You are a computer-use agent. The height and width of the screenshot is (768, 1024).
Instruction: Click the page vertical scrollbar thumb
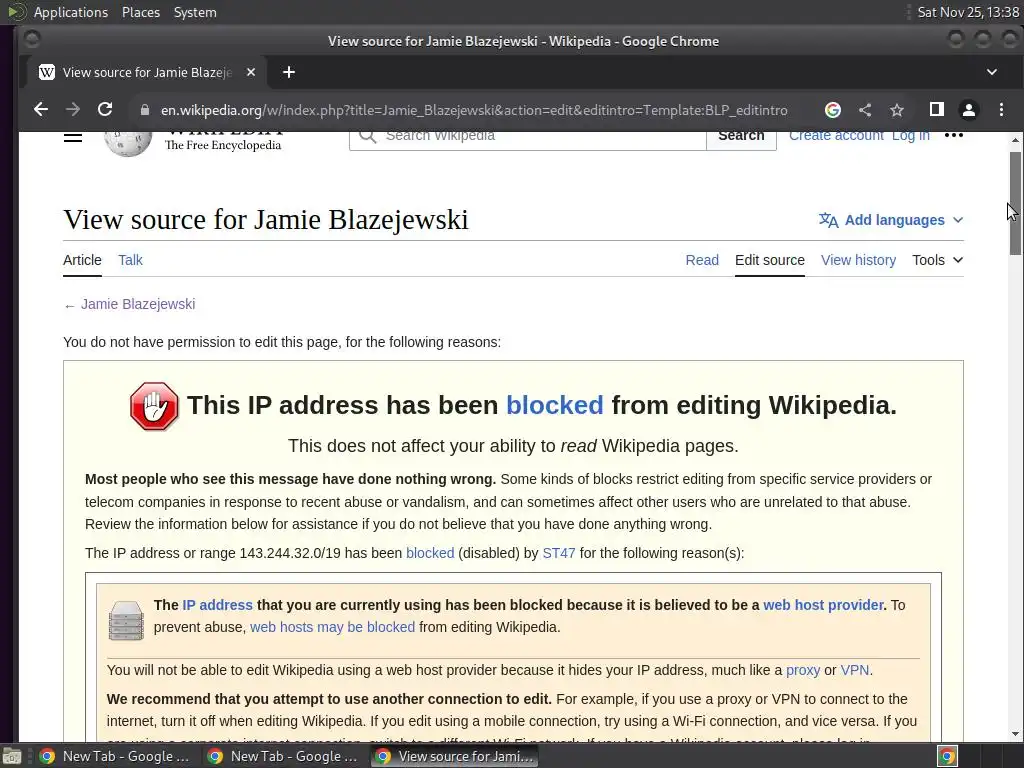pos(1015,202)
